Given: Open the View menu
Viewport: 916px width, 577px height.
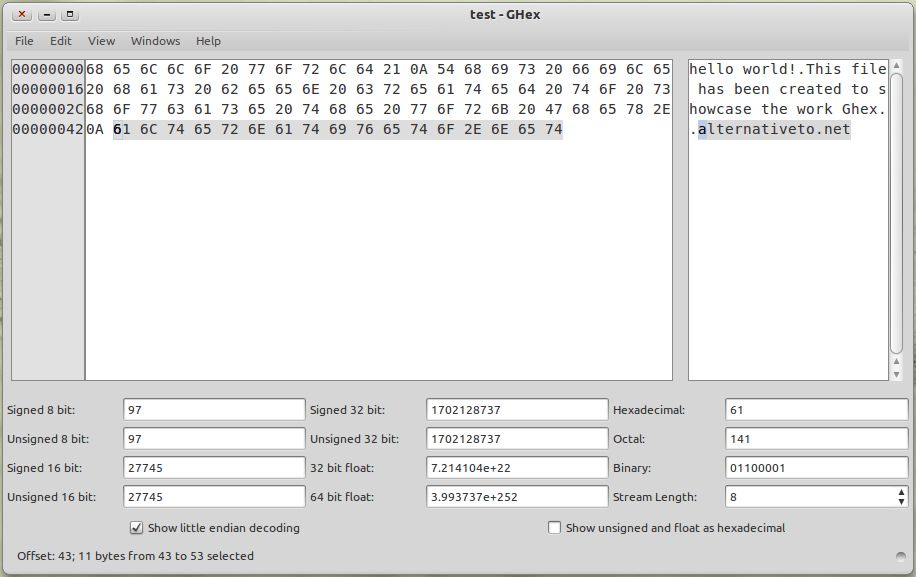Looking at the screenshot, I should [100, 41].
